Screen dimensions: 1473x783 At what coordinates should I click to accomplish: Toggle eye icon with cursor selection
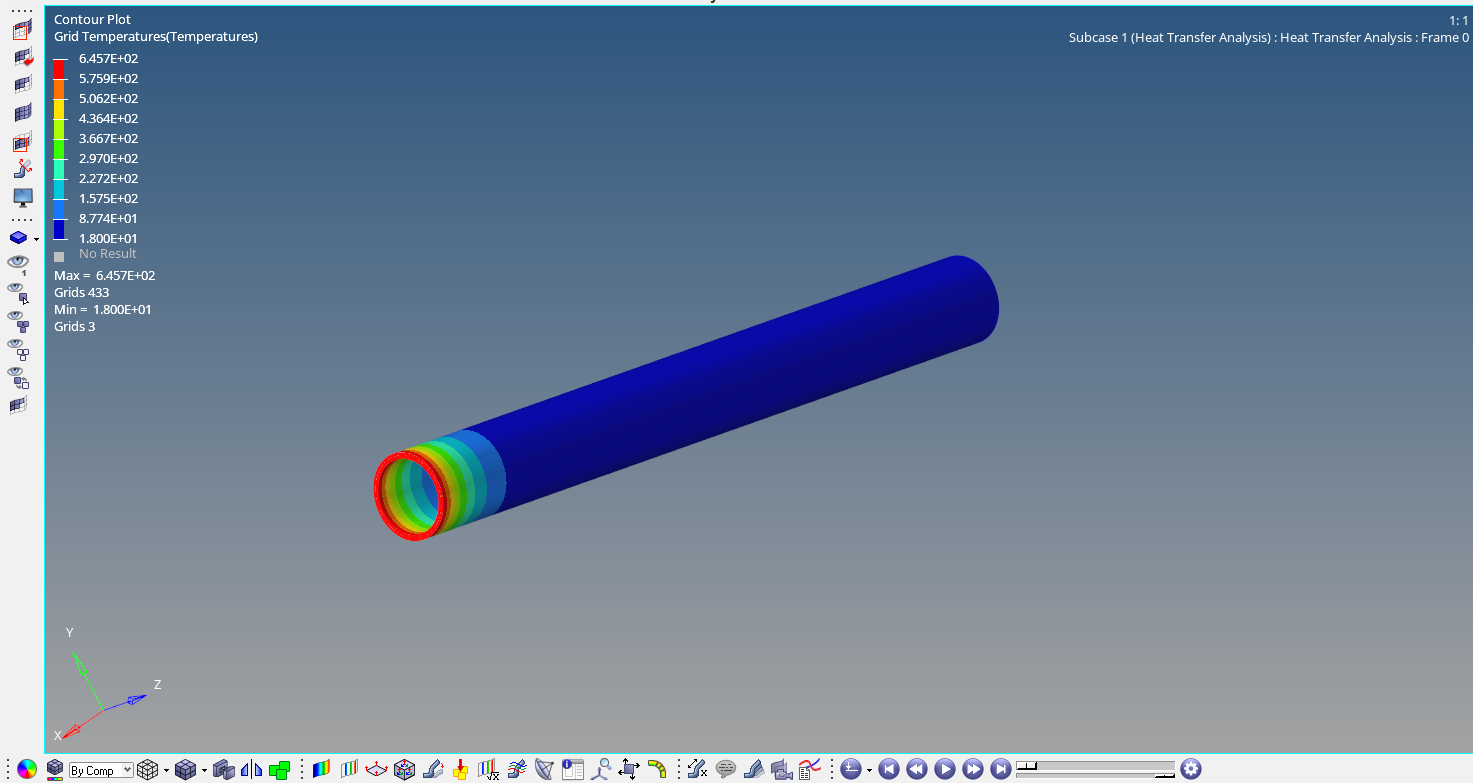coord(18,291)
